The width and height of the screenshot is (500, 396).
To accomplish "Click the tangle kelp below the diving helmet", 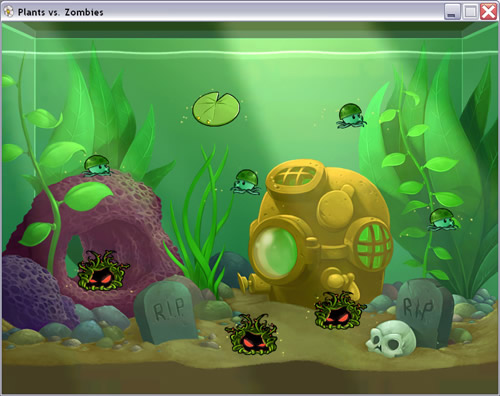I will pos(340,310).
